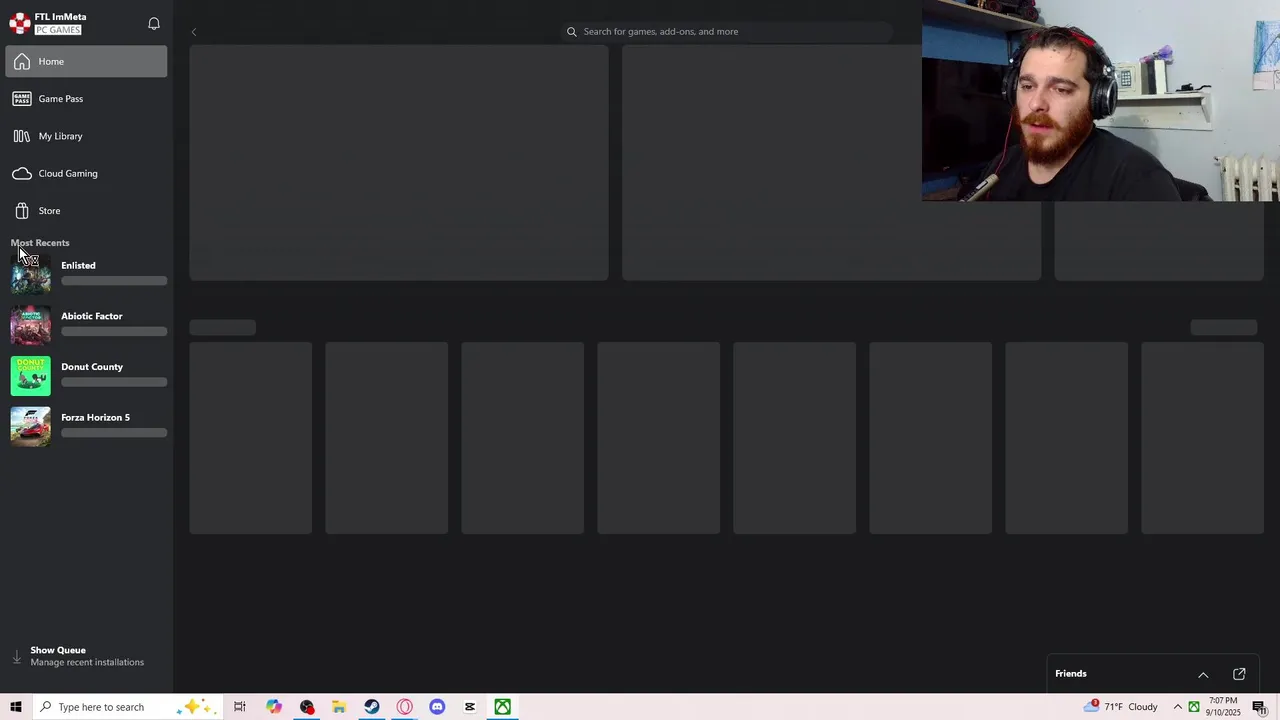
Task: Click the Home house icon
Action: (22, 62)
